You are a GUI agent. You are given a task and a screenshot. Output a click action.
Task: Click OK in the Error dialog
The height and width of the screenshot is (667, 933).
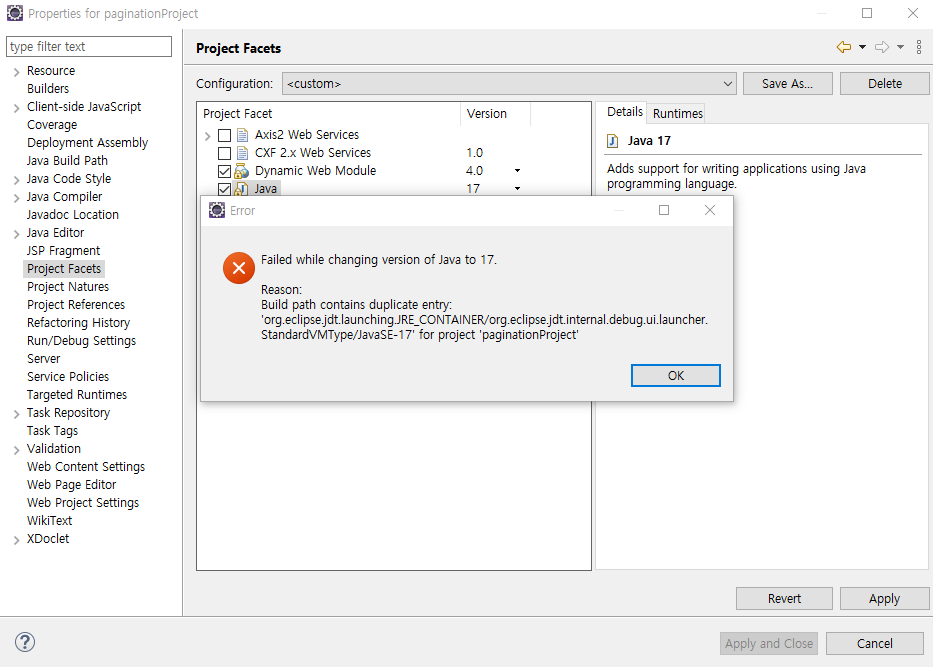(675, 375)
